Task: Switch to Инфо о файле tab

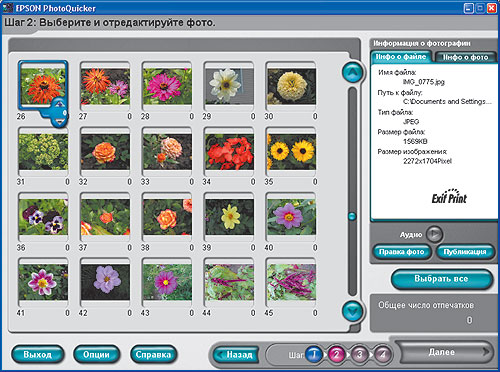Action: tap(401, 57)
